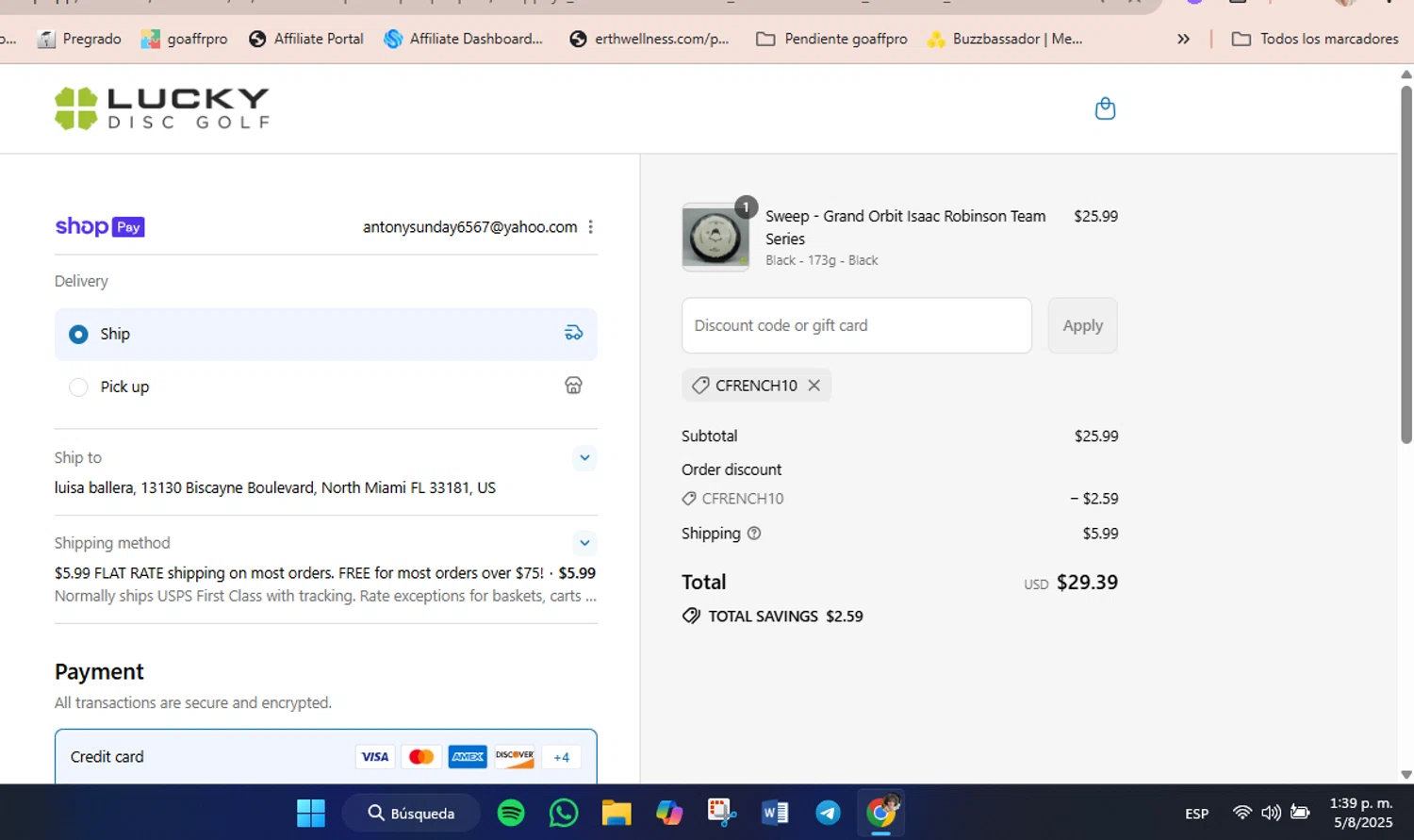Click the Sweep - Grand Orbit product title
Viewport: 1414px width, 840px height.
pos(905,227)
